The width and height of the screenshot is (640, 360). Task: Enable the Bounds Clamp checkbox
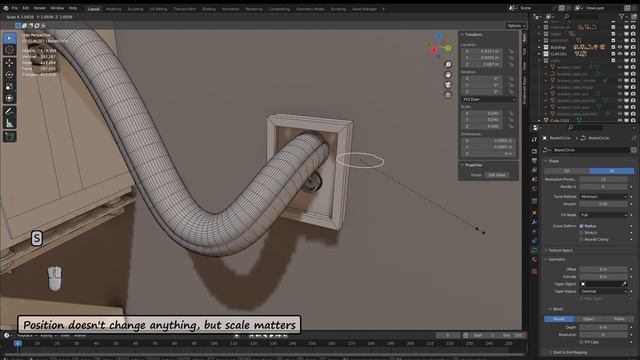point(581,239)
